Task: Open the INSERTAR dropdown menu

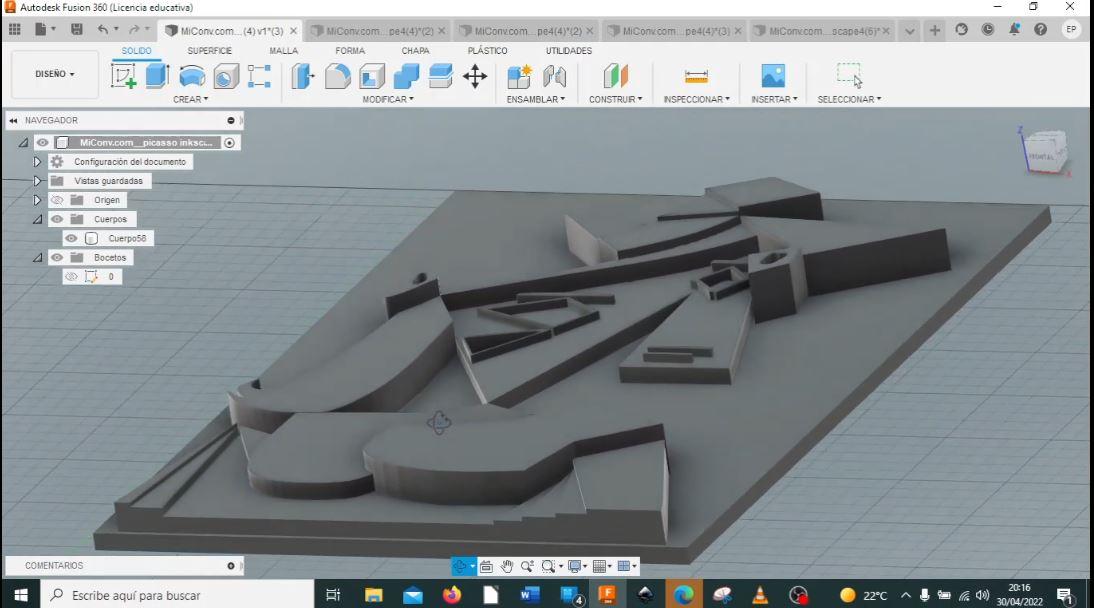Action: [774, 99]
